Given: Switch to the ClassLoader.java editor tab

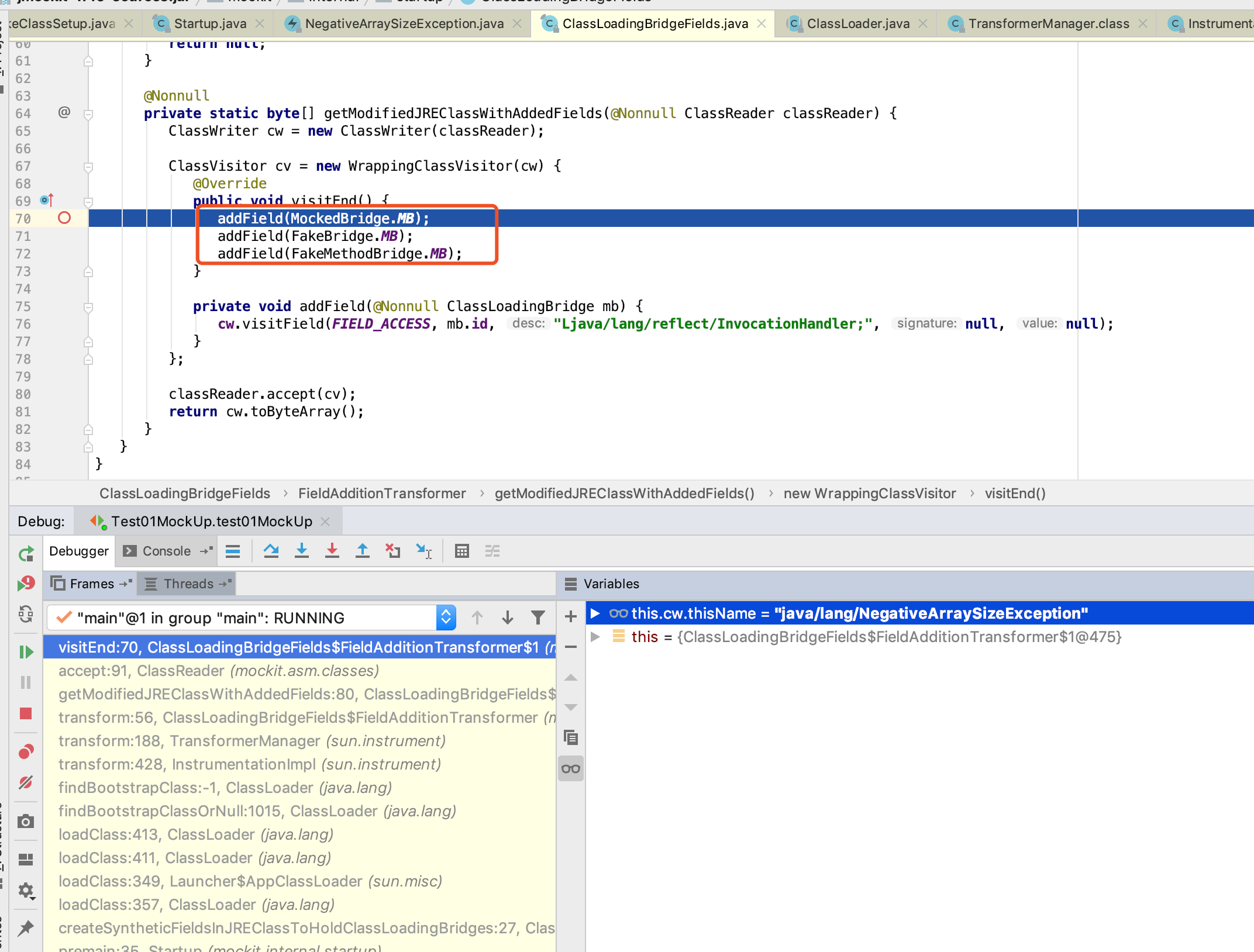Looking at the screenshot, I should point(857,23).
